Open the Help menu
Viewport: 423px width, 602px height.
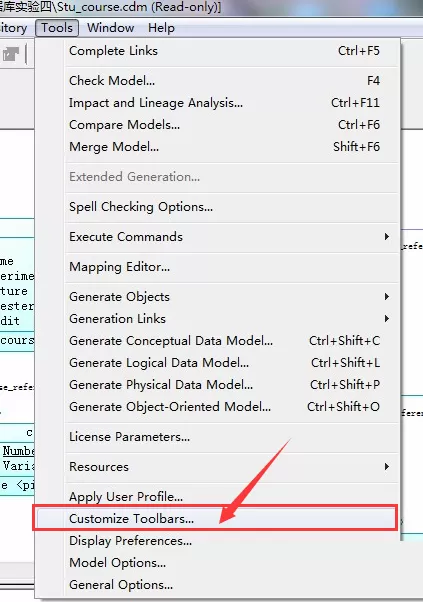pyautogui.click(x=161, y=28)
